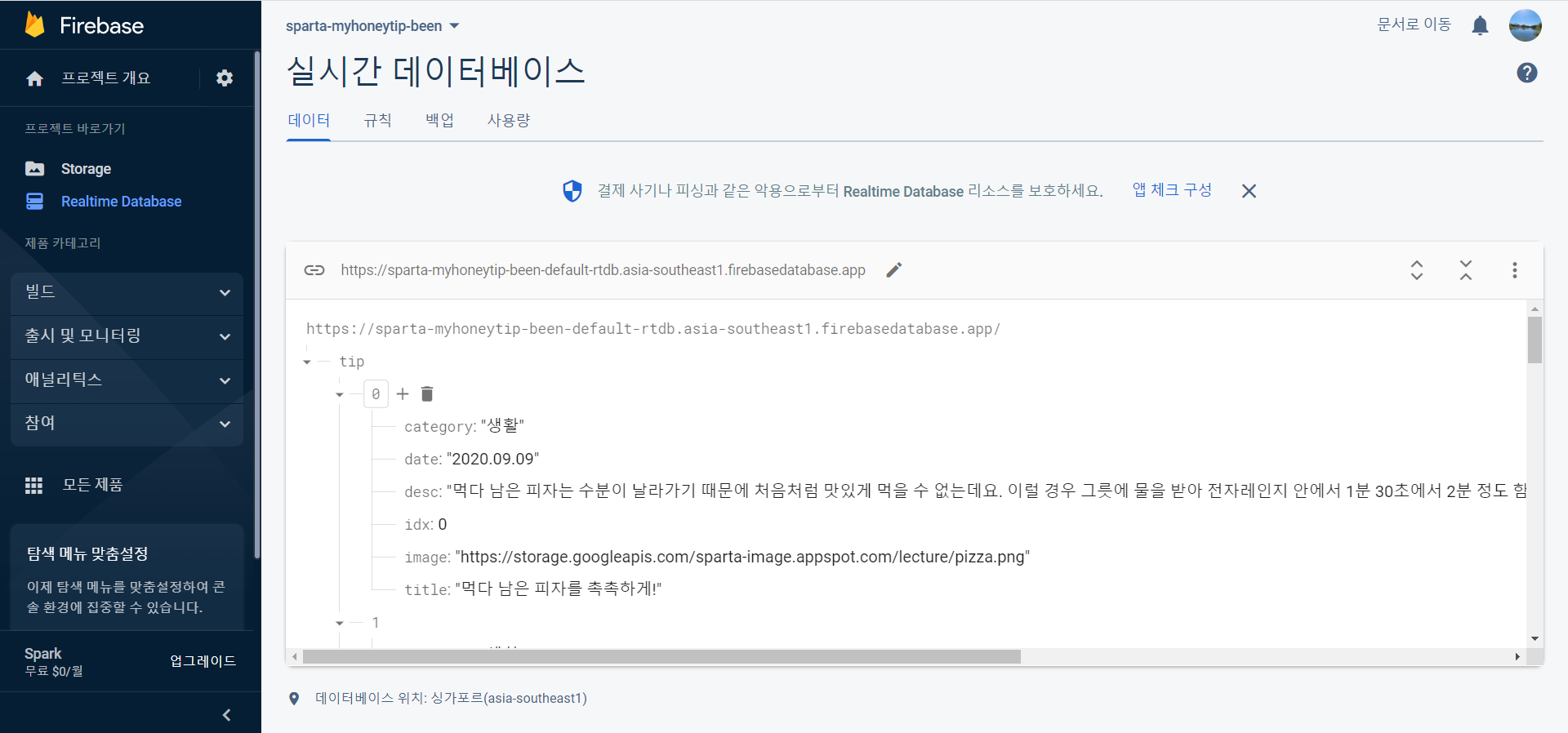The width and height of the screenshot is (1568, 733).
Task: Collapse node 0 under tip
Action: pos(340,394)
